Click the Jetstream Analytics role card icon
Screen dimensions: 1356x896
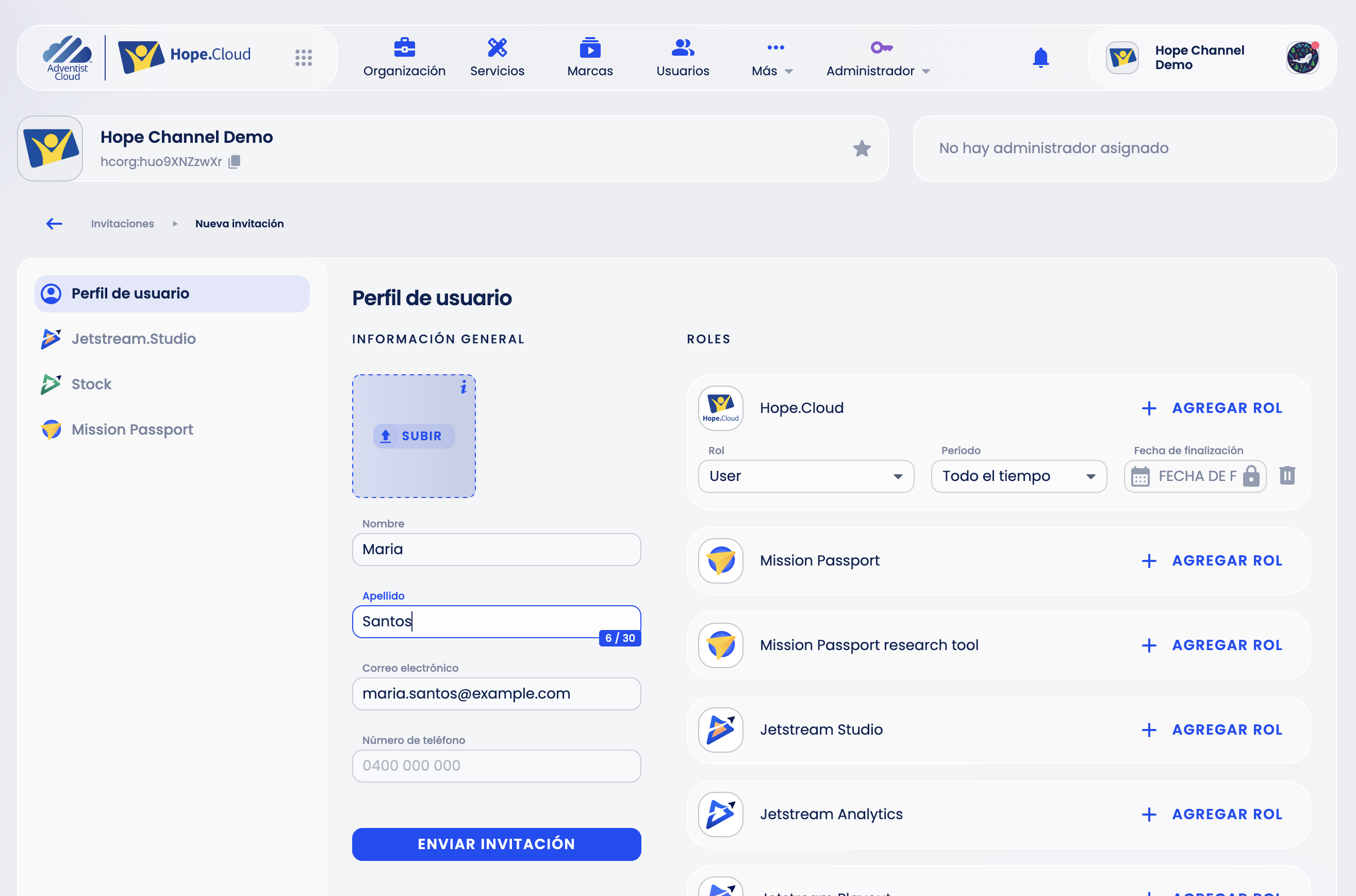721,814
